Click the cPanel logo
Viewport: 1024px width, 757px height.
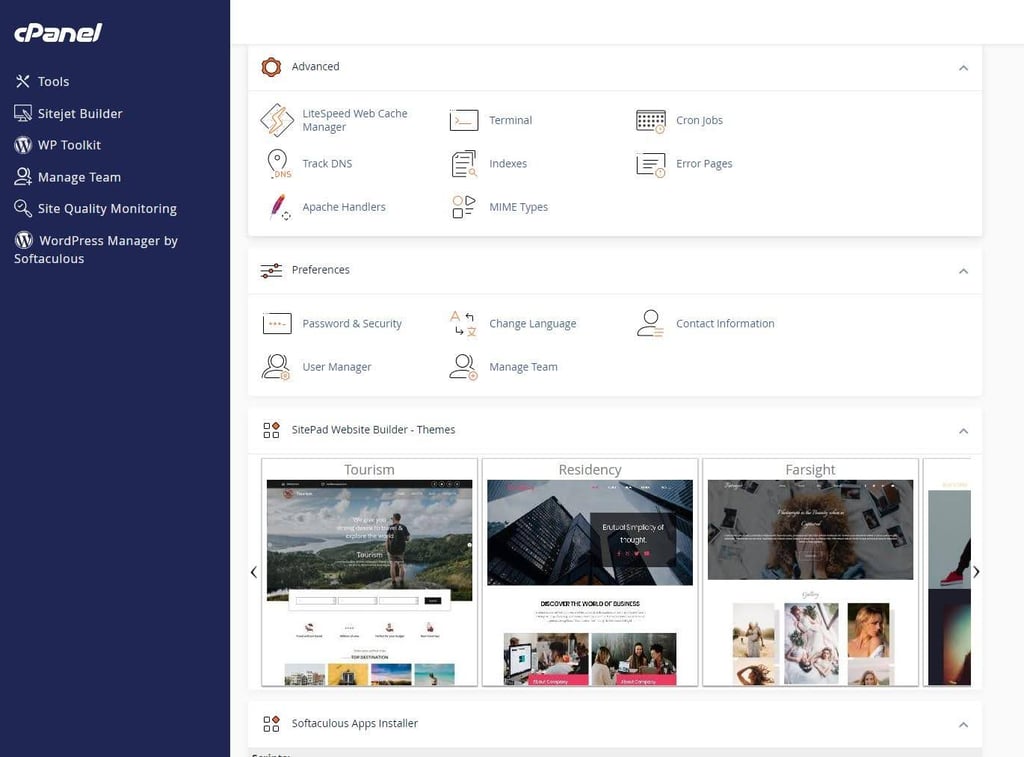pyautogui.click(x=58, y=33)
